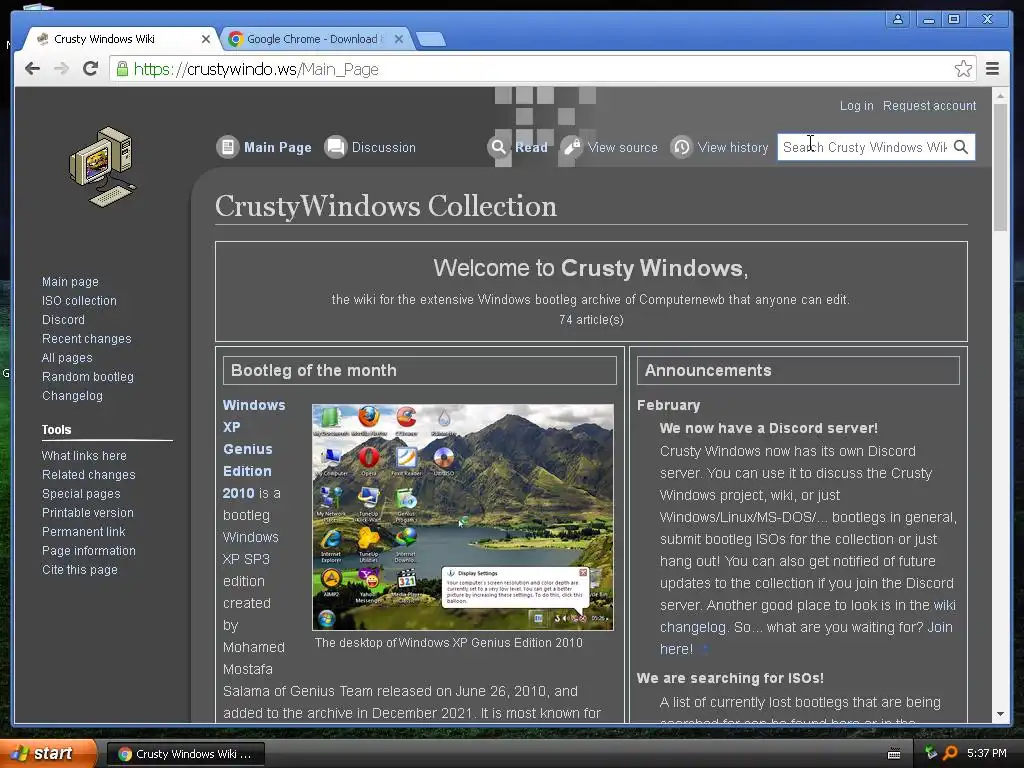Click the 'Bootleg of the month' heading
1024x768 pixels.
[x=313, y=370]
